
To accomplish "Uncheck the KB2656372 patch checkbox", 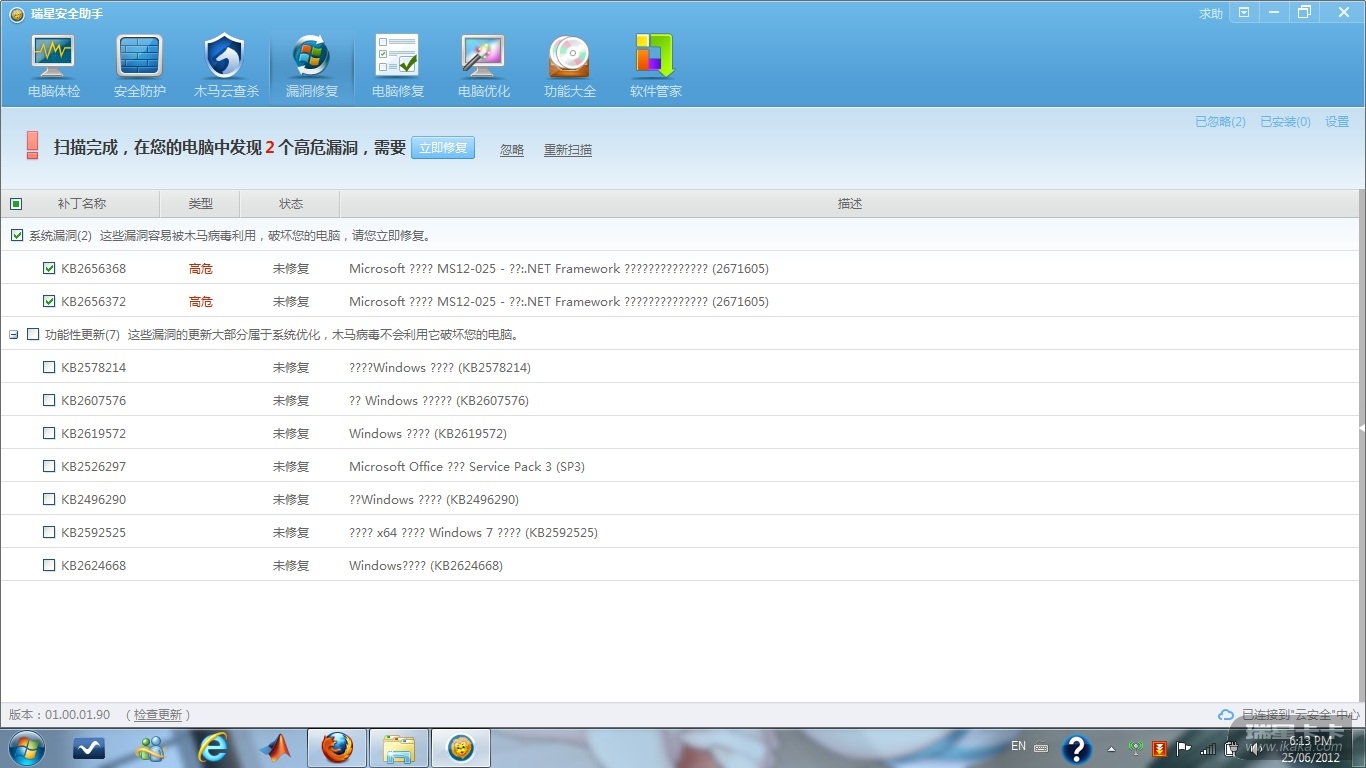I will coord(49,301).
